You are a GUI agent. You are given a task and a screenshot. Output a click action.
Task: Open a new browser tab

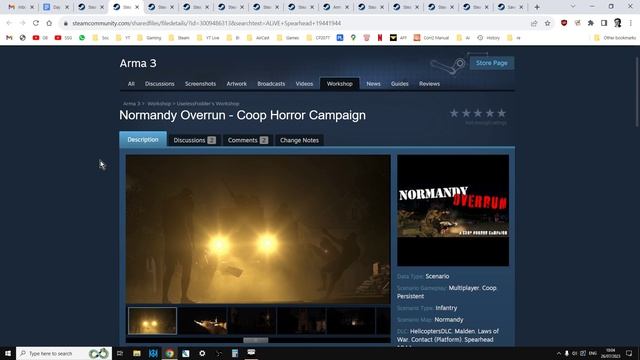[x=537, y=7]
